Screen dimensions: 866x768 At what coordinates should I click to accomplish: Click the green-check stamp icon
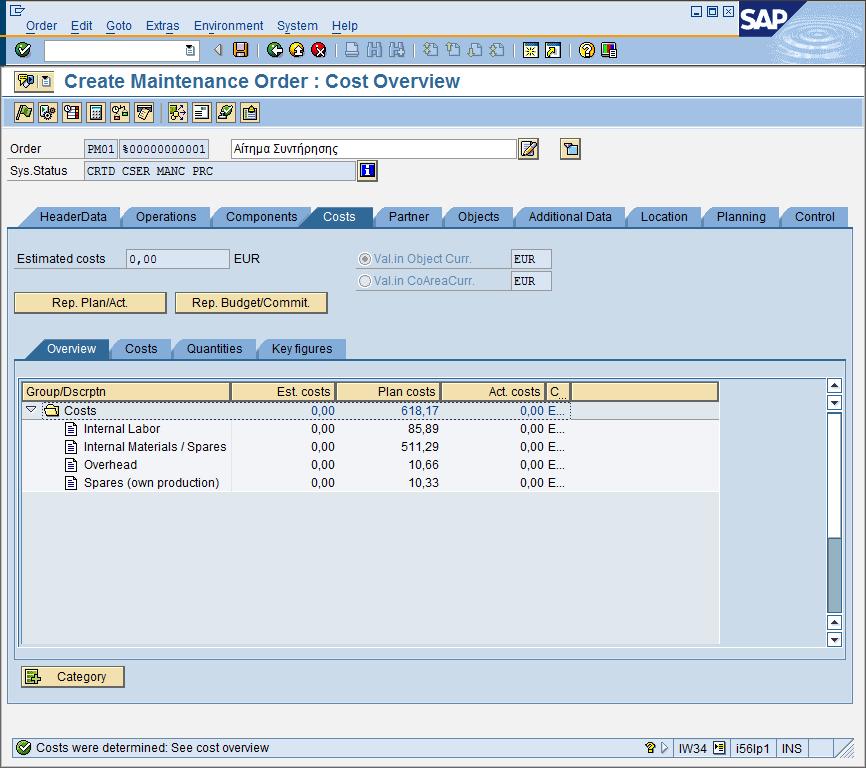coord(226,113)
